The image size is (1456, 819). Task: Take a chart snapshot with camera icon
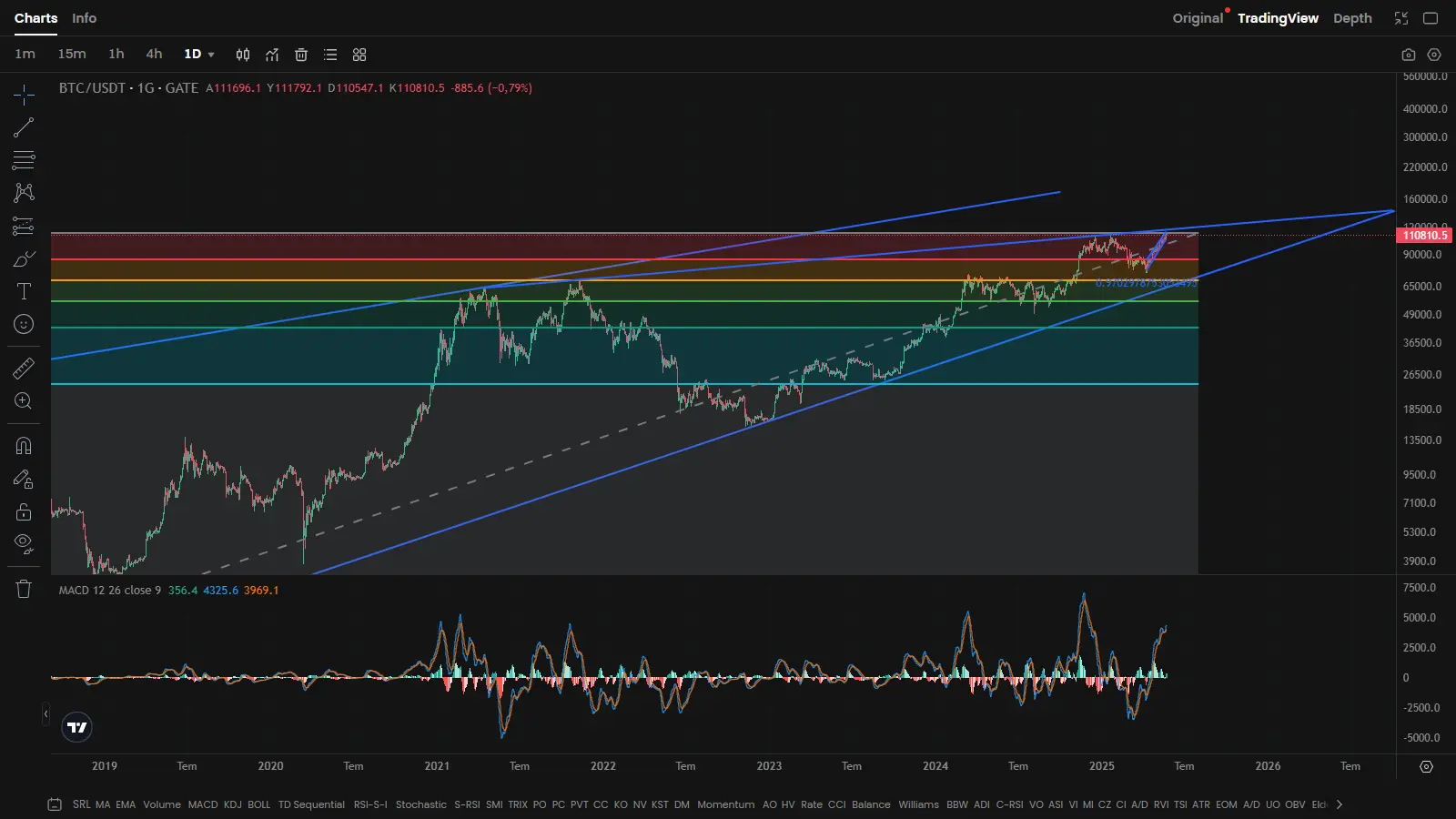[1409, 55]
